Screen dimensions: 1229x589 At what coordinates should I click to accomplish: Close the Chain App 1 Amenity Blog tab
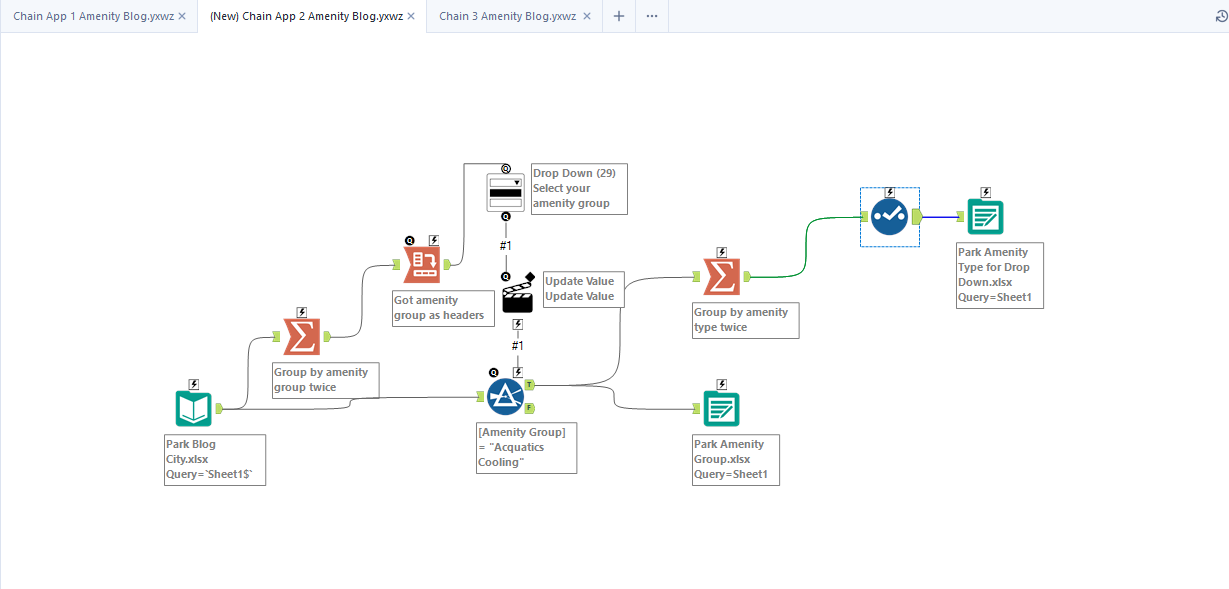[182, 16]
